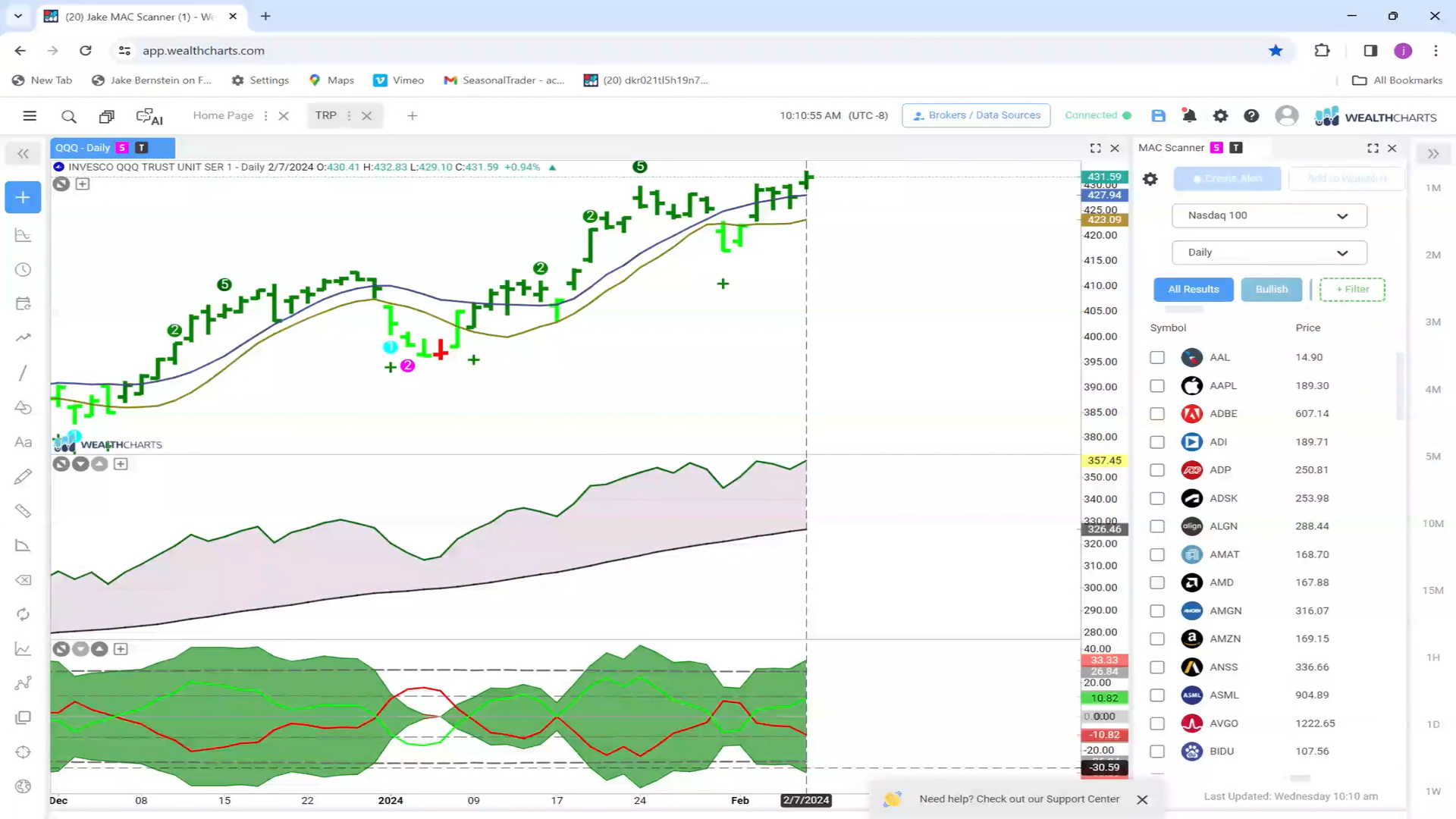Switch to the Home Page workspace tab

(223, 115)
